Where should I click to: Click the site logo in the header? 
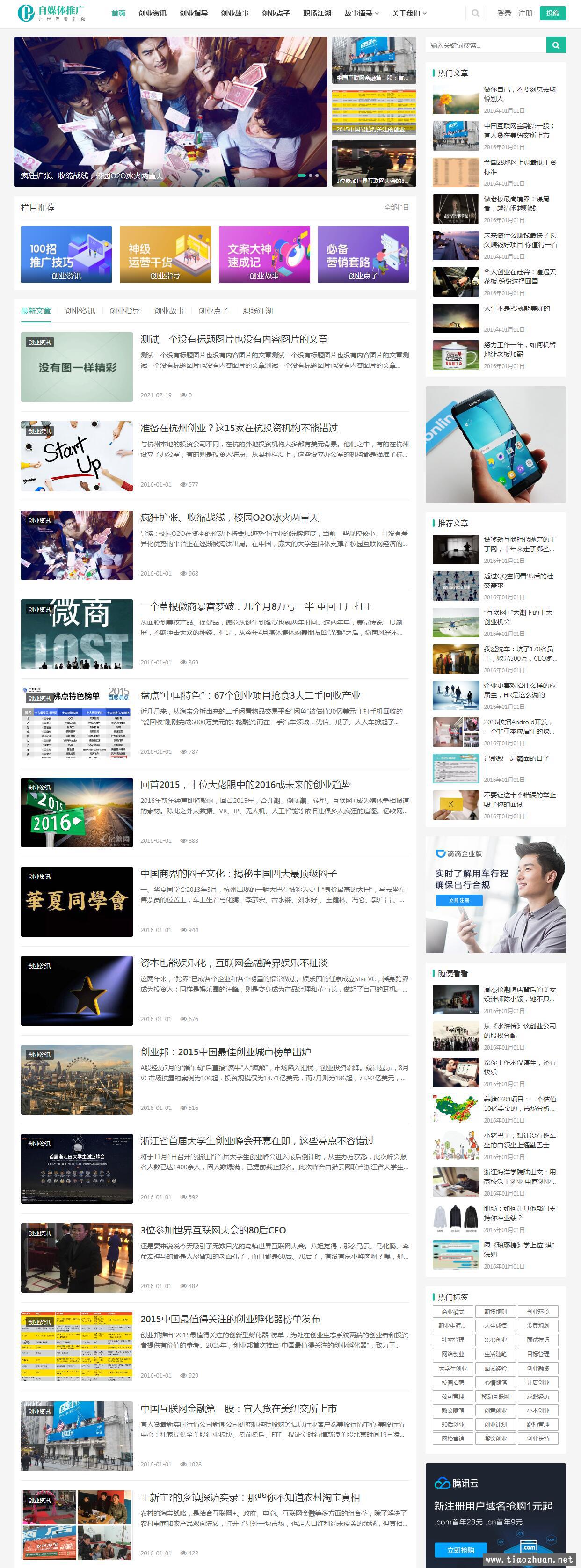point(52,13)
